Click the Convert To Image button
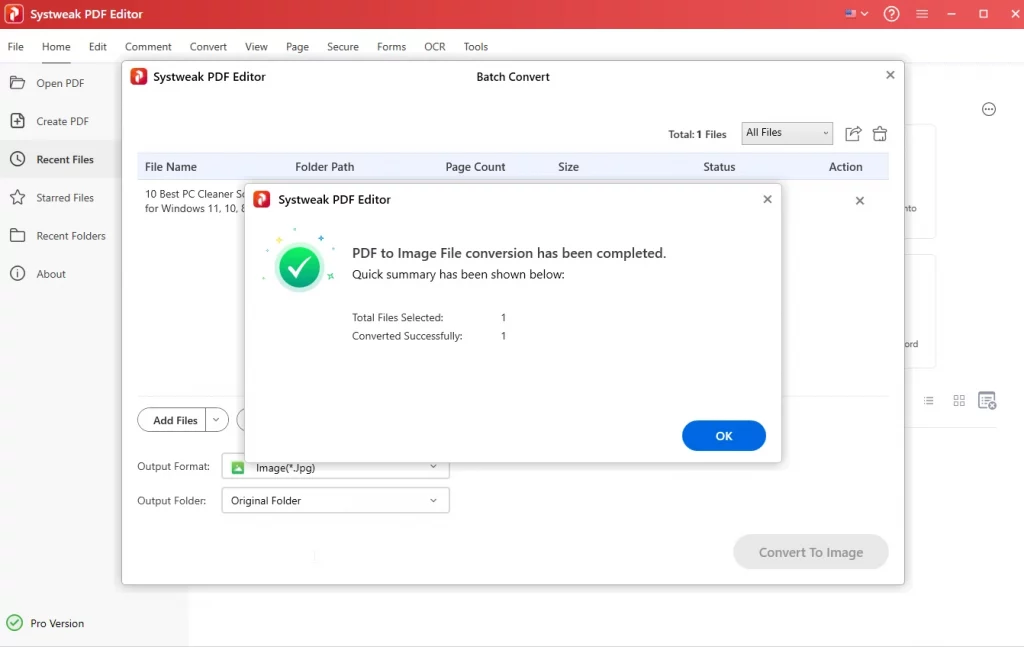This screenshot has height=647, width=1024. point(810,552)
